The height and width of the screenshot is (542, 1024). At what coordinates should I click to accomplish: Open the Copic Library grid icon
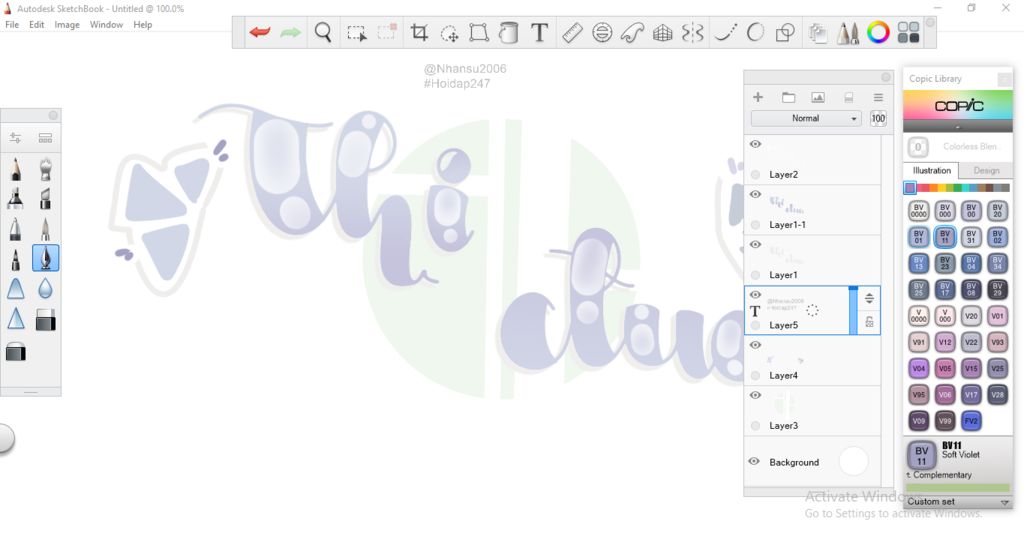908,32
